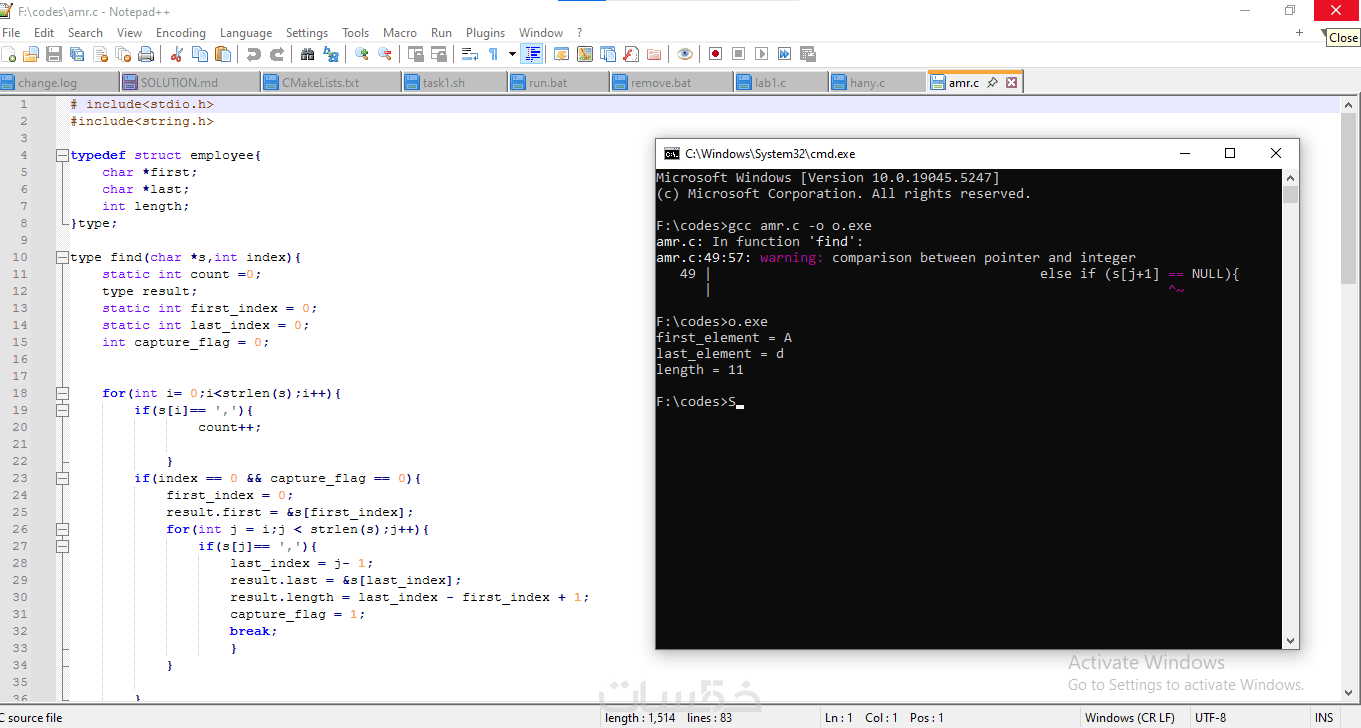Open the Encoding menu
1361x728 pixels.
pos(181,33)
